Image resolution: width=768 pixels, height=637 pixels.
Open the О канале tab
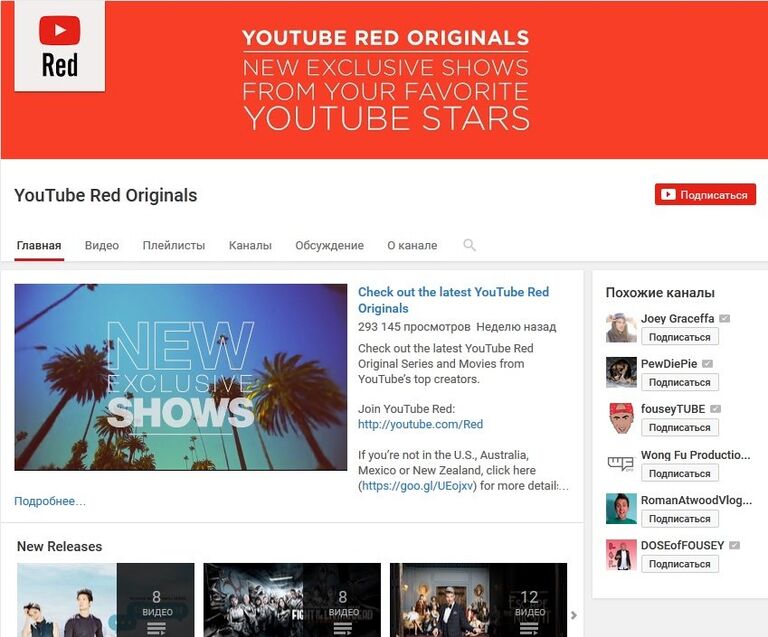pos(412,245)
